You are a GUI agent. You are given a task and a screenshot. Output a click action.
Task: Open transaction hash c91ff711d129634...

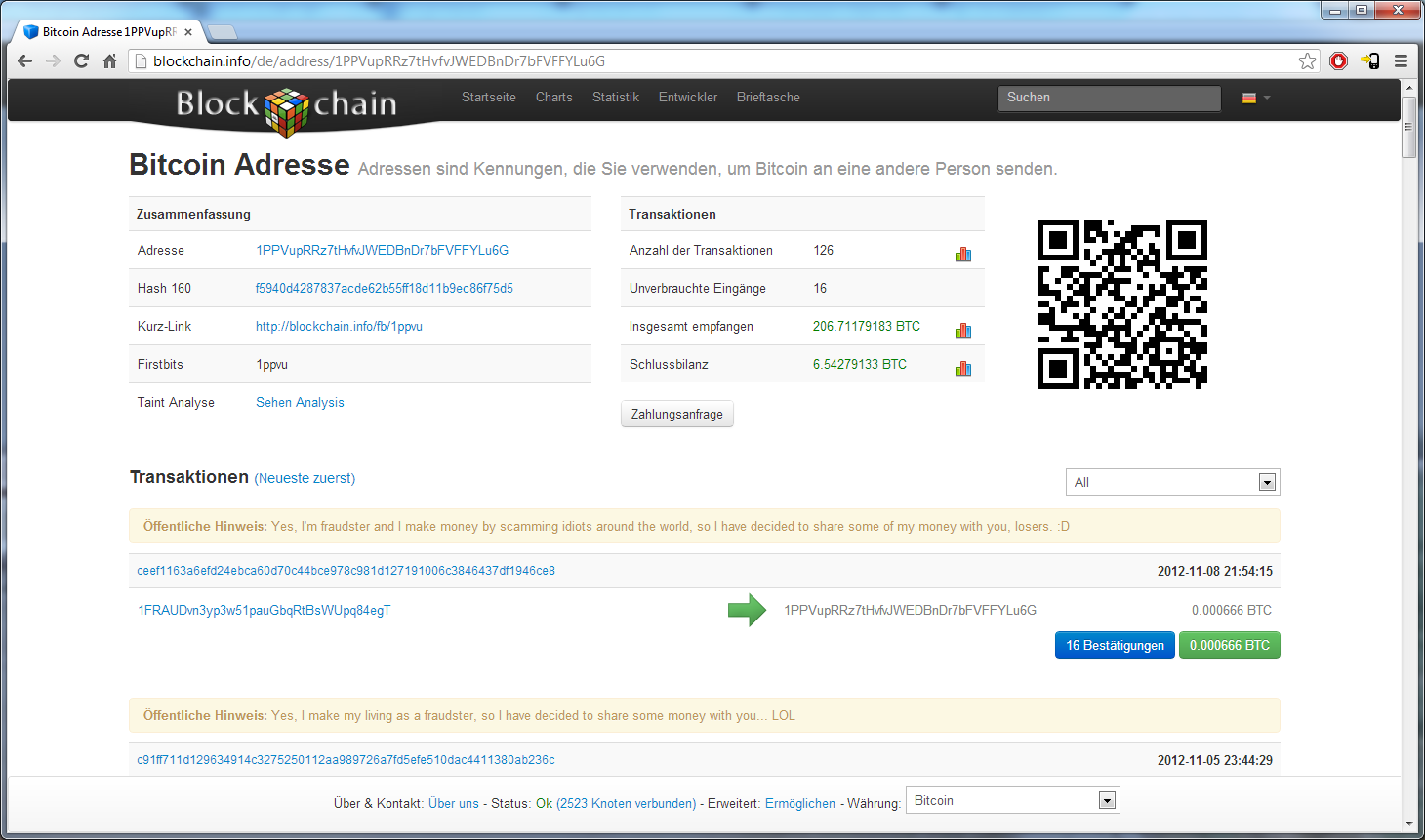pos(346,760)
